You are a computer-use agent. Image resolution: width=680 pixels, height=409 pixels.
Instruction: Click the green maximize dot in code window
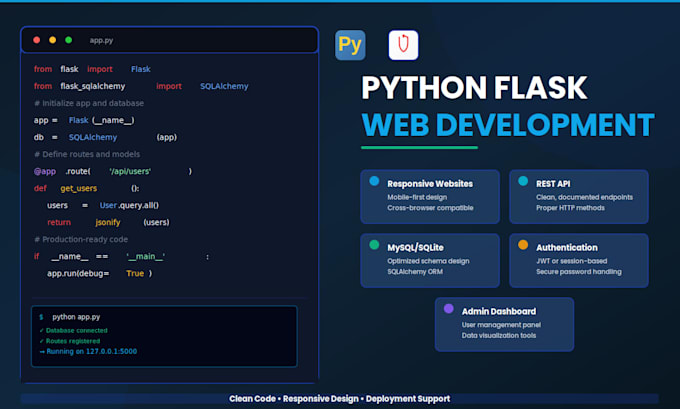(x=69, y=40)
